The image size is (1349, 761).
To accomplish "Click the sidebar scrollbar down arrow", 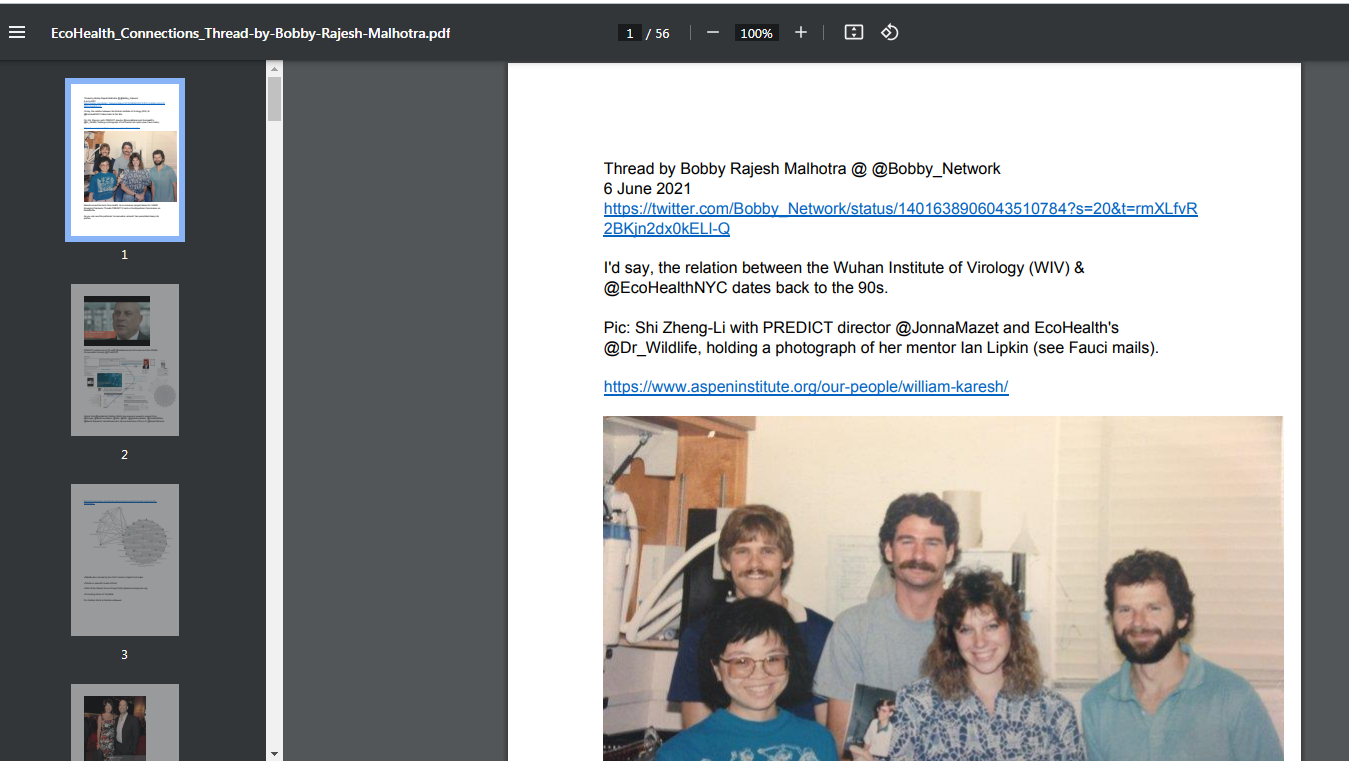I will pos(274,752).
